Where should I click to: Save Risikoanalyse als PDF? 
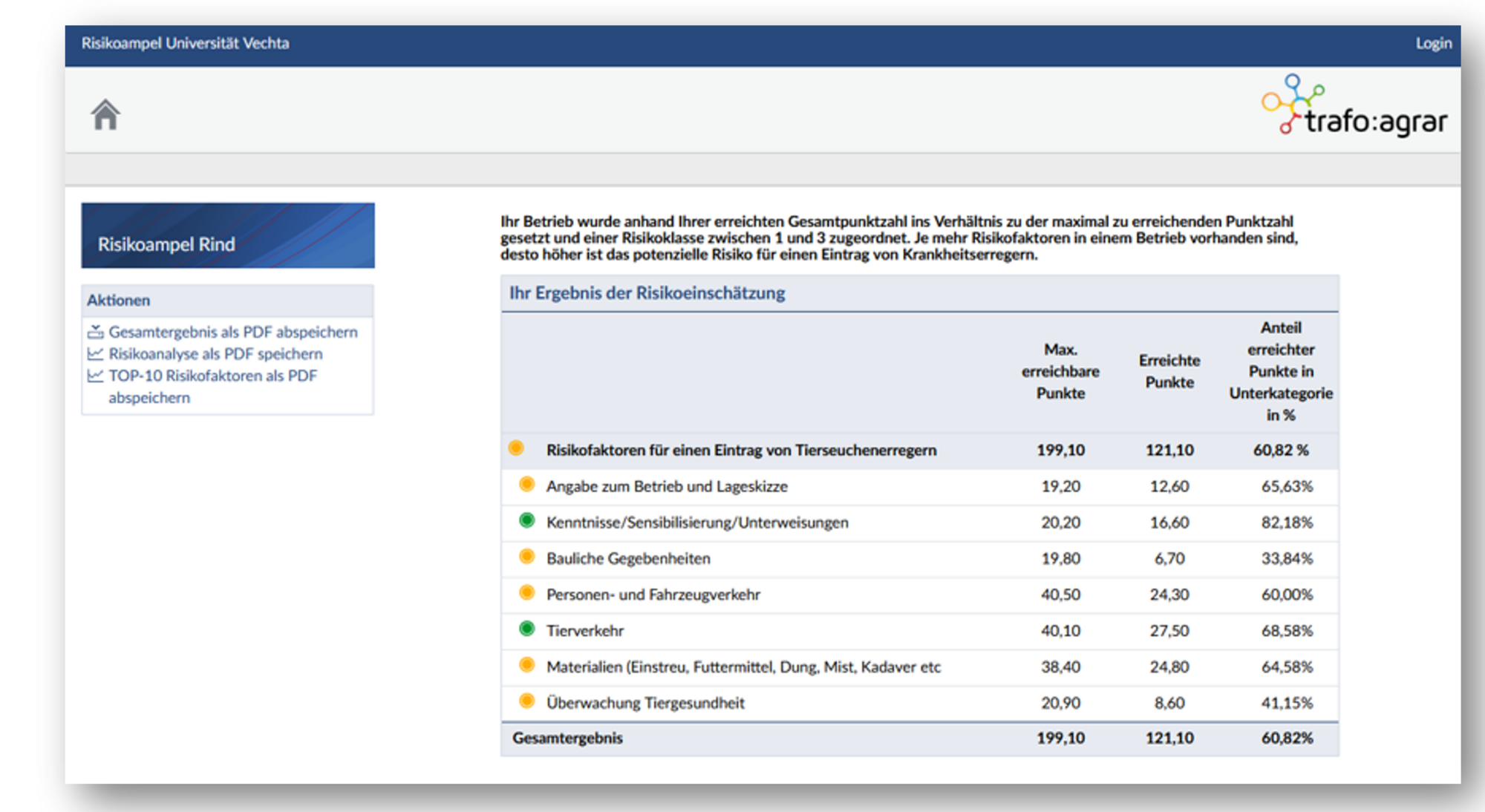(x=215, y=354)
